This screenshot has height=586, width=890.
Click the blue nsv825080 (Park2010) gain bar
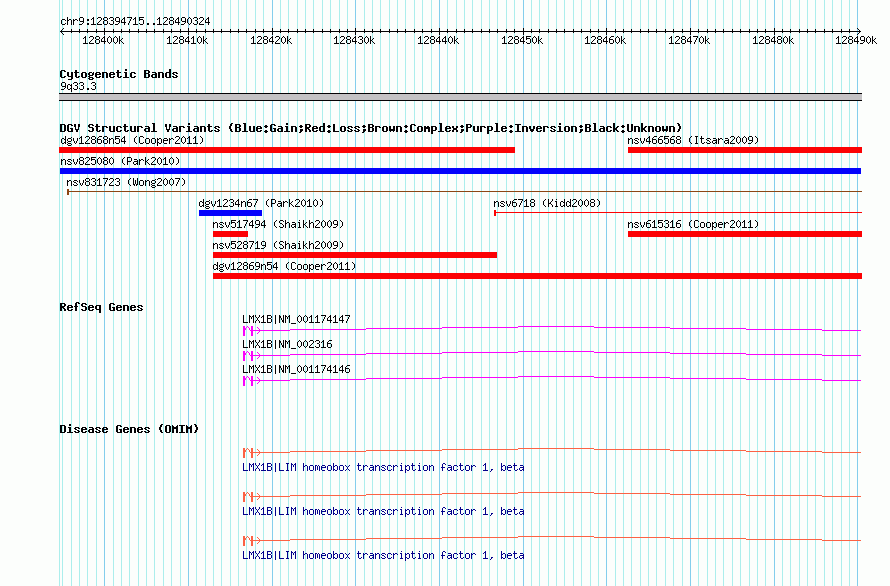pyautogui.click(x=460, y=171)
